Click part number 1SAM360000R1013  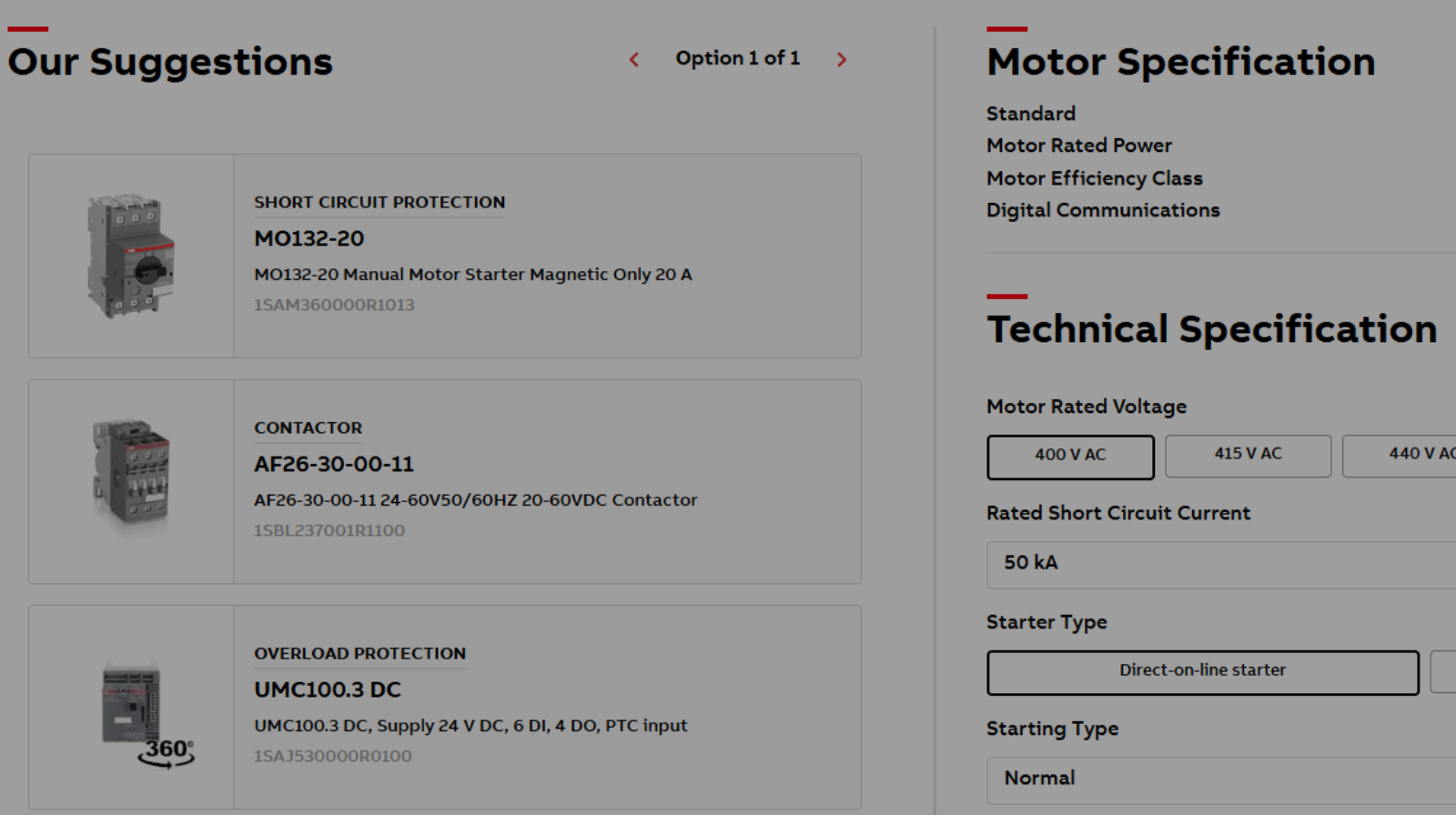pos(334,306)
